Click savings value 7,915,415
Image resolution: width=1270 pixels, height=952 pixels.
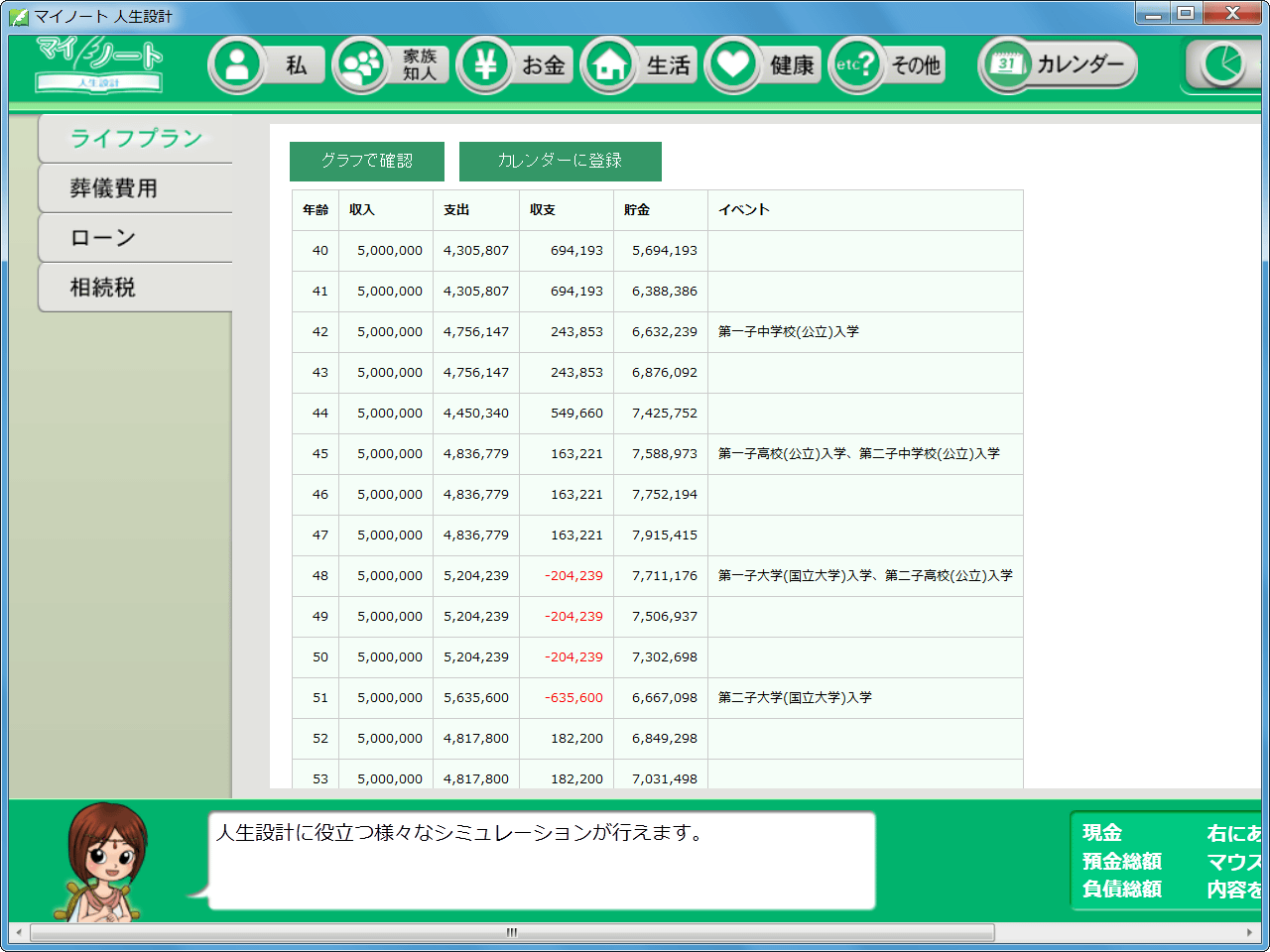coord(665,535)
